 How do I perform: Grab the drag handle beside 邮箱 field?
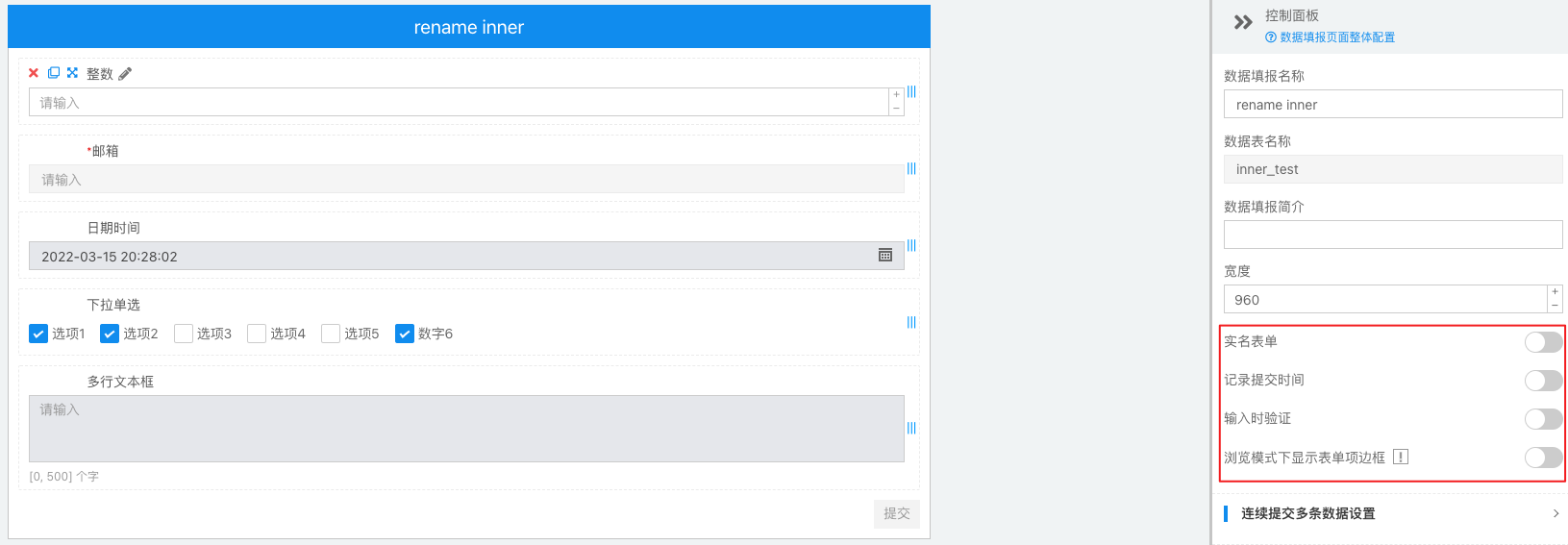click(x=911, y=168)
